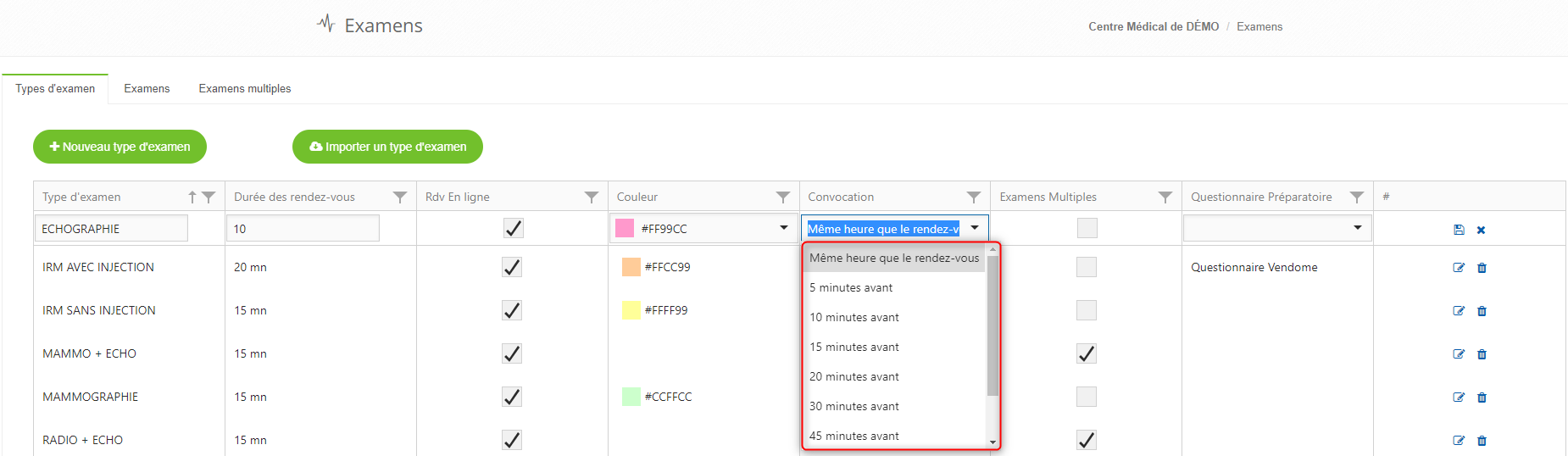The width and height of the screenshot is (1568, 456).
Task: Delete the MAMMOGRAPHIE exam type
Action: pos(1482,398)
